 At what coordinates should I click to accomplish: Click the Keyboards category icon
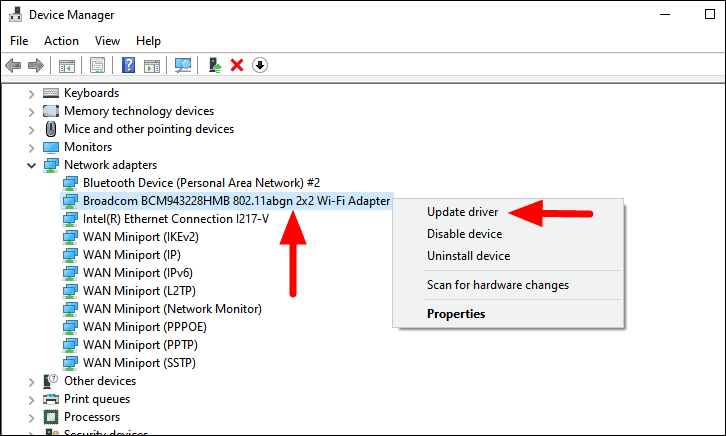pos(51,93)
